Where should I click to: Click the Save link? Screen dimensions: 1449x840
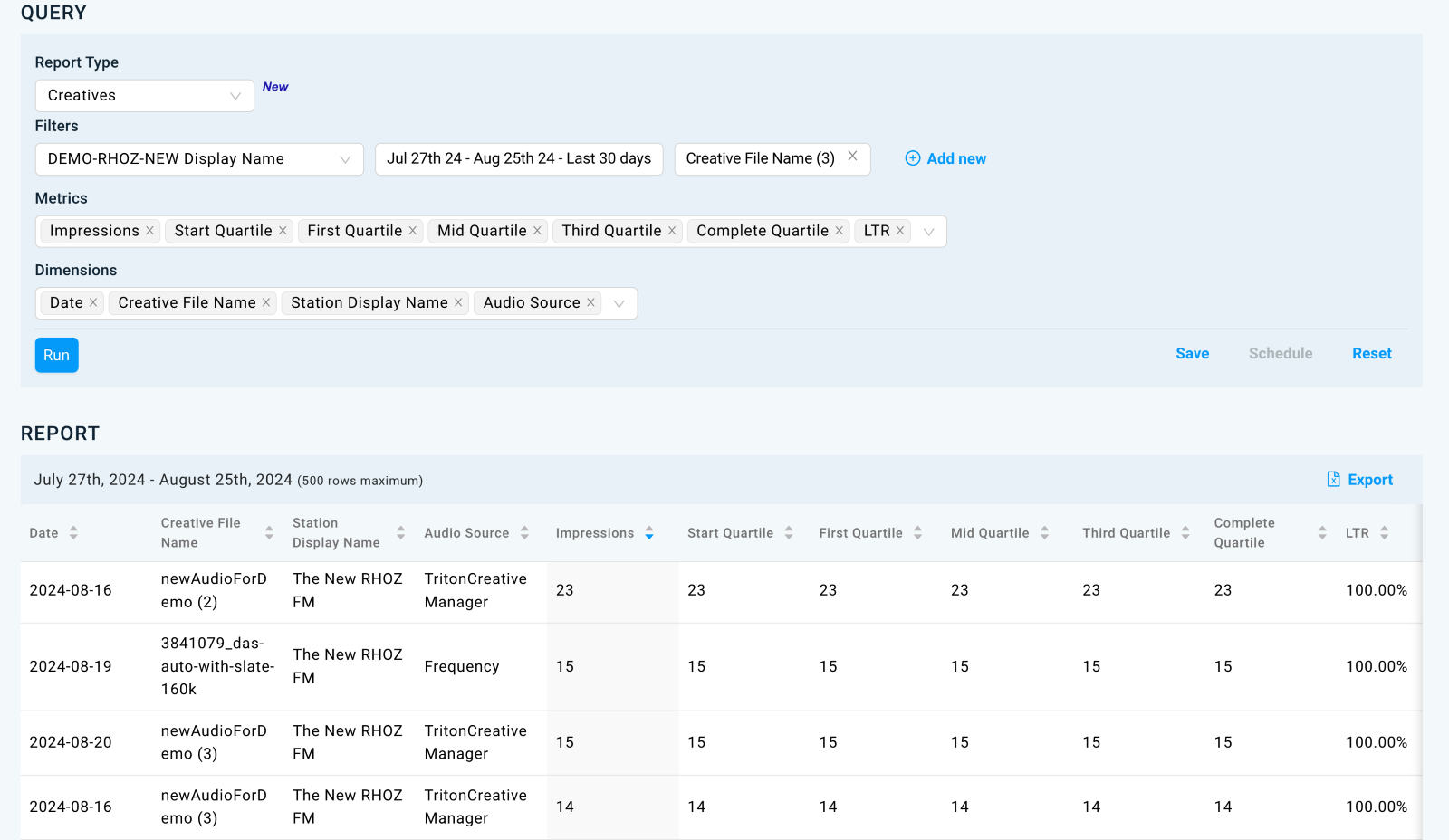pyautogui.click(x=1193, y=354)
